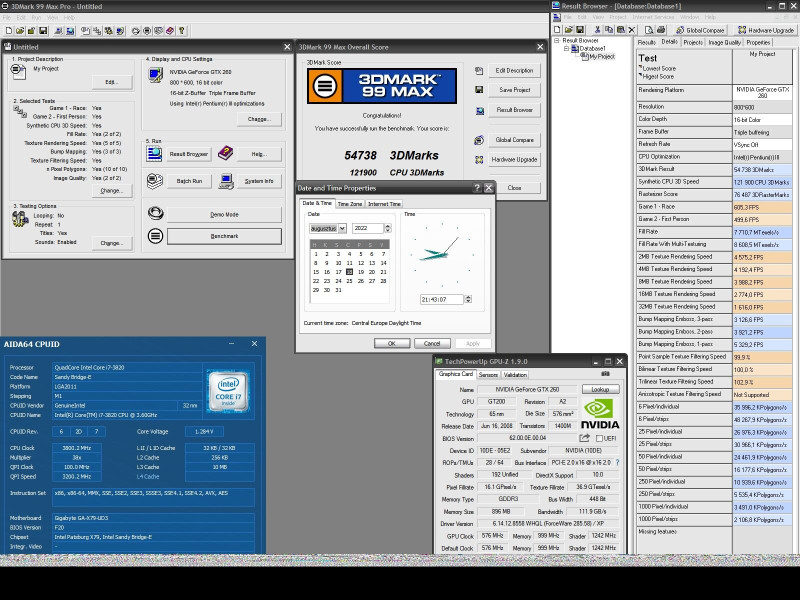This screenshot has height=600, width=800.
Task: Click the round icon left of the Benchmark button
Action: click(x=156, y=236)
